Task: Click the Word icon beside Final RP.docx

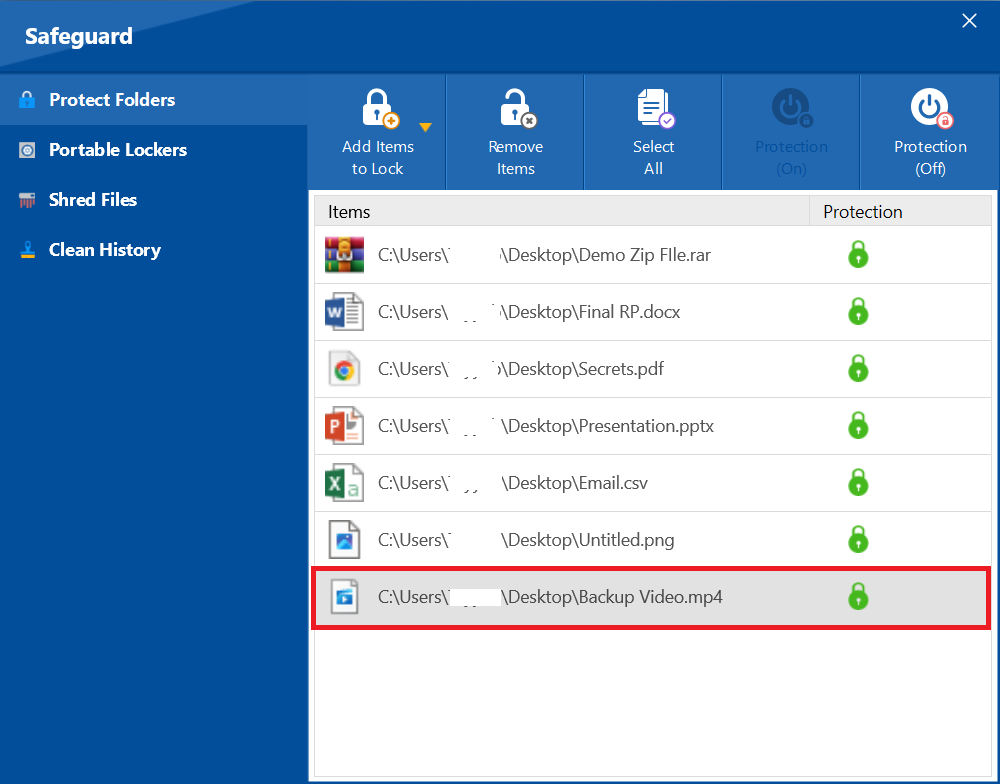Action: point(344,312)
